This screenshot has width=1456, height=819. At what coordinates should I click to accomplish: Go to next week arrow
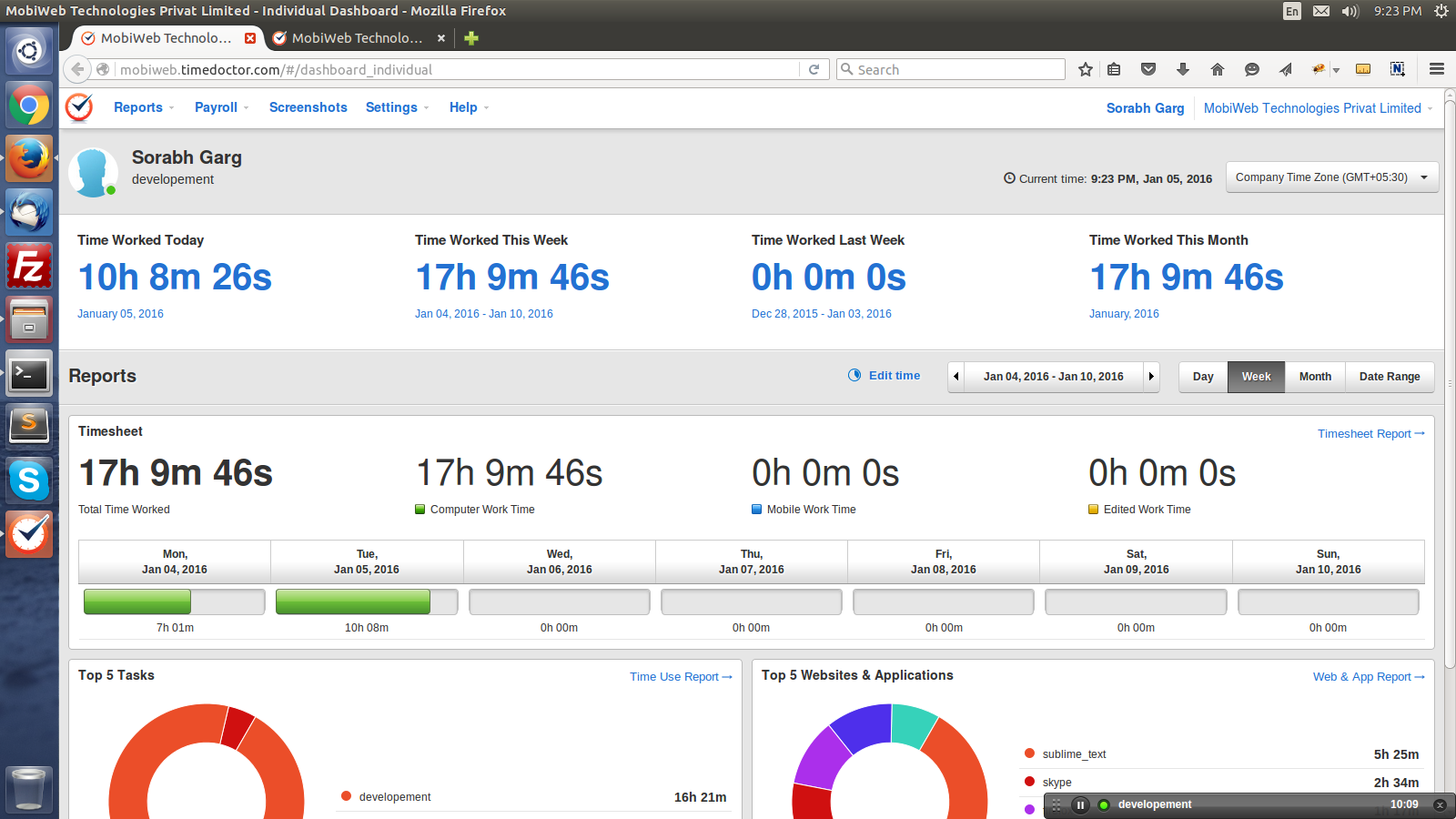pos(1151,377)
